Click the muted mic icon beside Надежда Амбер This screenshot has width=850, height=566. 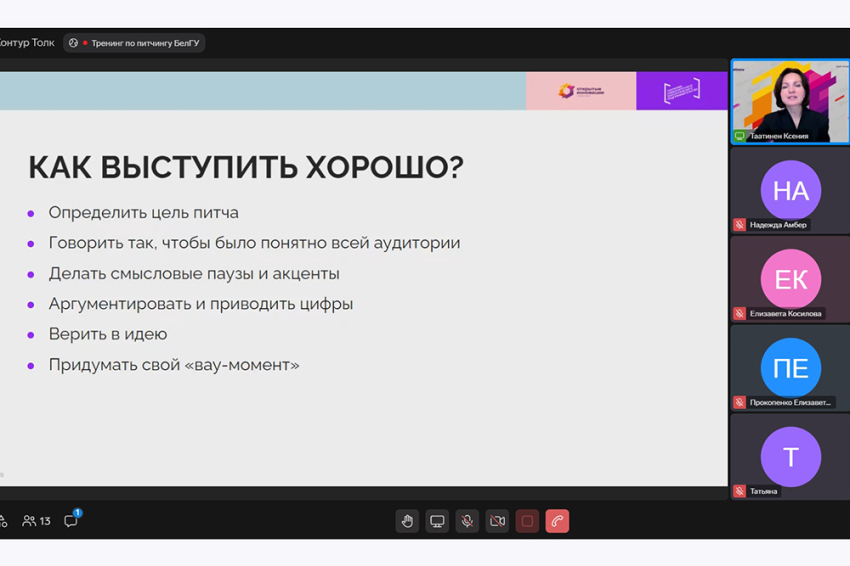pos(740,225)
